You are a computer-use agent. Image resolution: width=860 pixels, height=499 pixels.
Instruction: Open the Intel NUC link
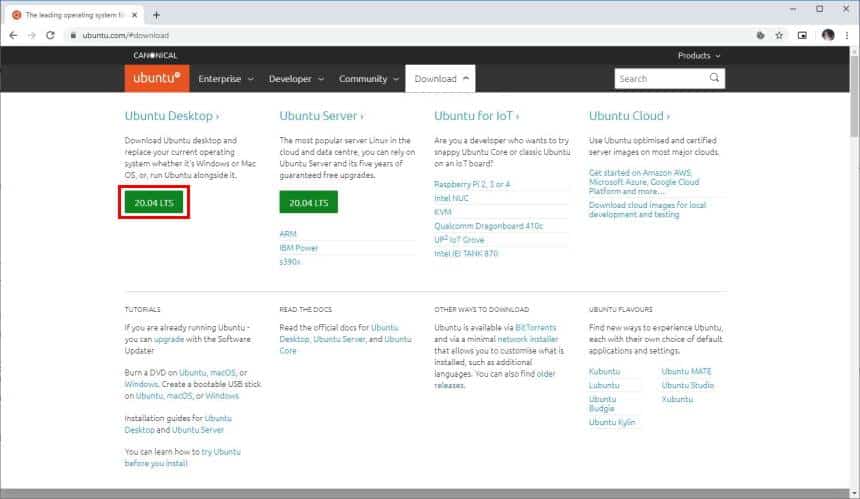click(451, 198)
